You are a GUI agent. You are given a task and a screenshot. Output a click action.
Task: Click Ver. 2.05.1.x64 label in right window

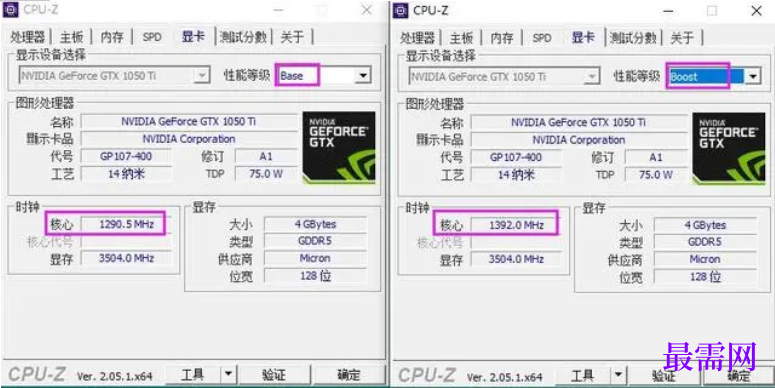pyautogui.click(x=505, y=377)
